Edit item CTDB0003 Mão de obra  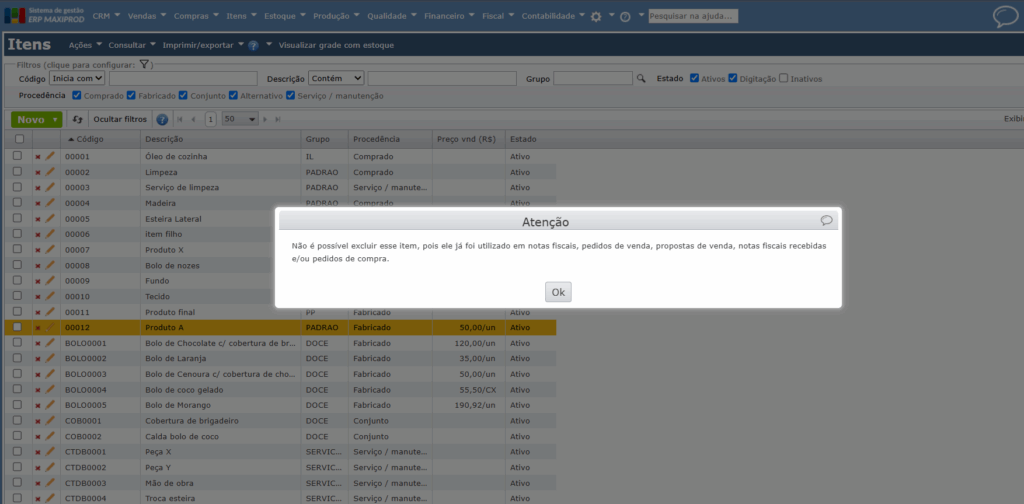(x=50, y=482)
